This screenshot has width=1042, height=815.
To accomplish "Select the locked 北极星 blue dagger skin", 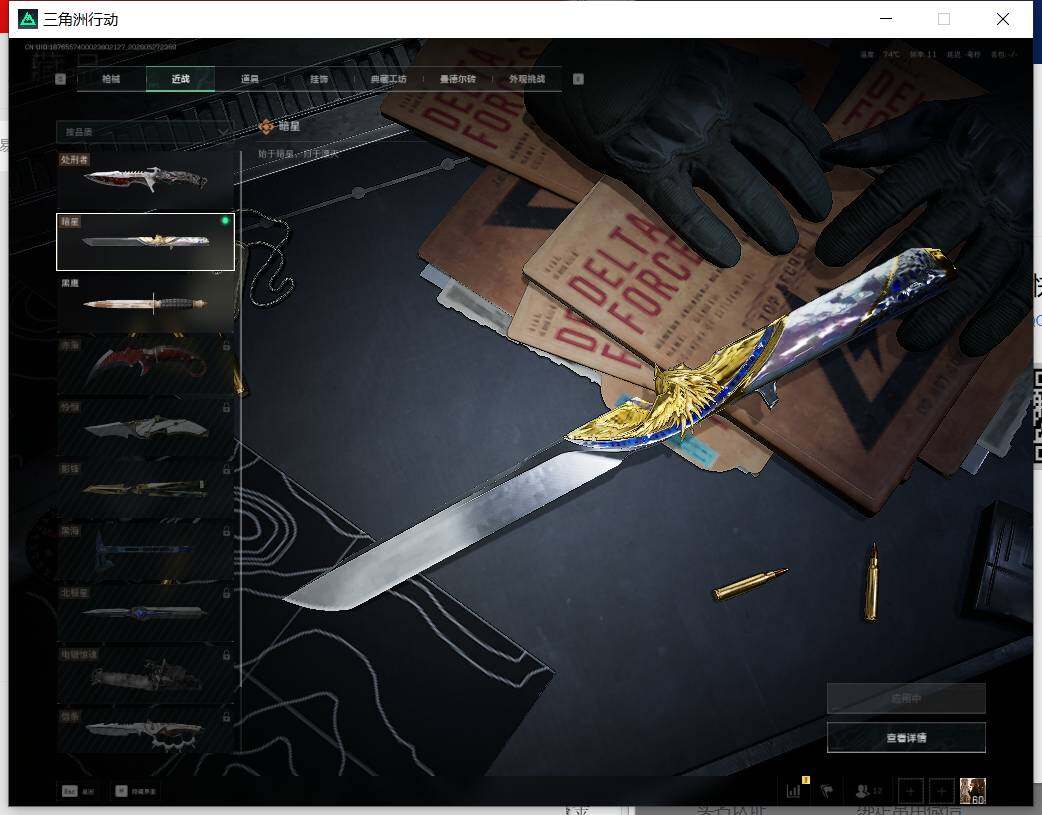I will point(146,613).
